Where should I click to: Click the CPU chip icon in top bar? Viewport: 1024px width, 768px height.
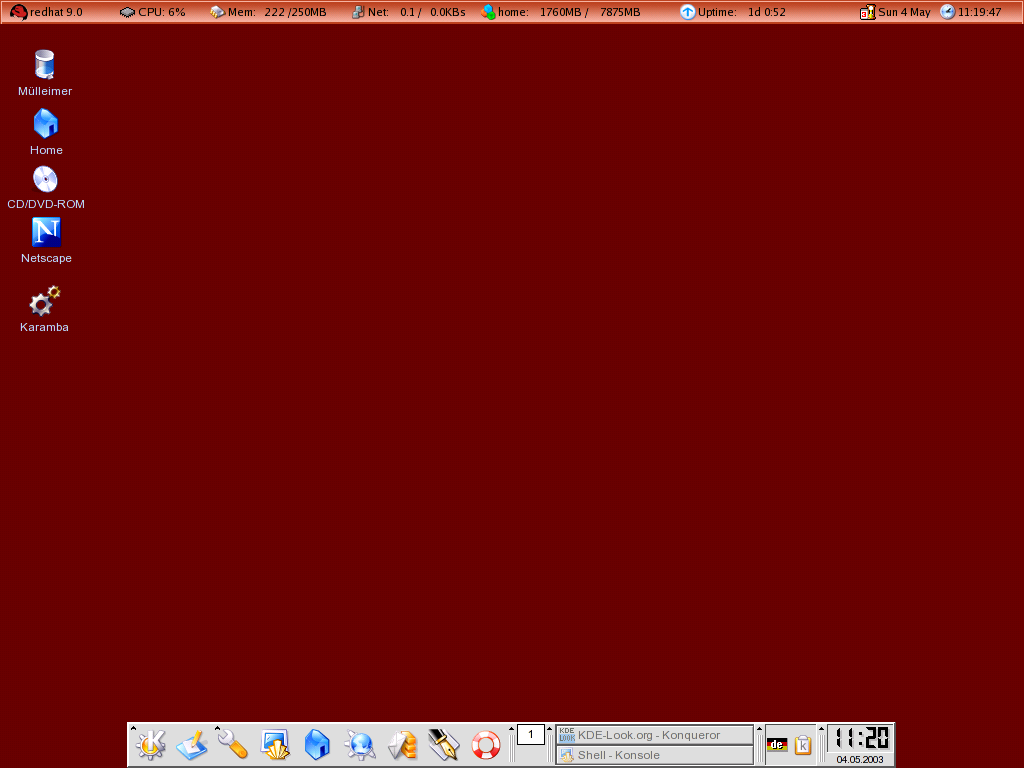point(127,12)
